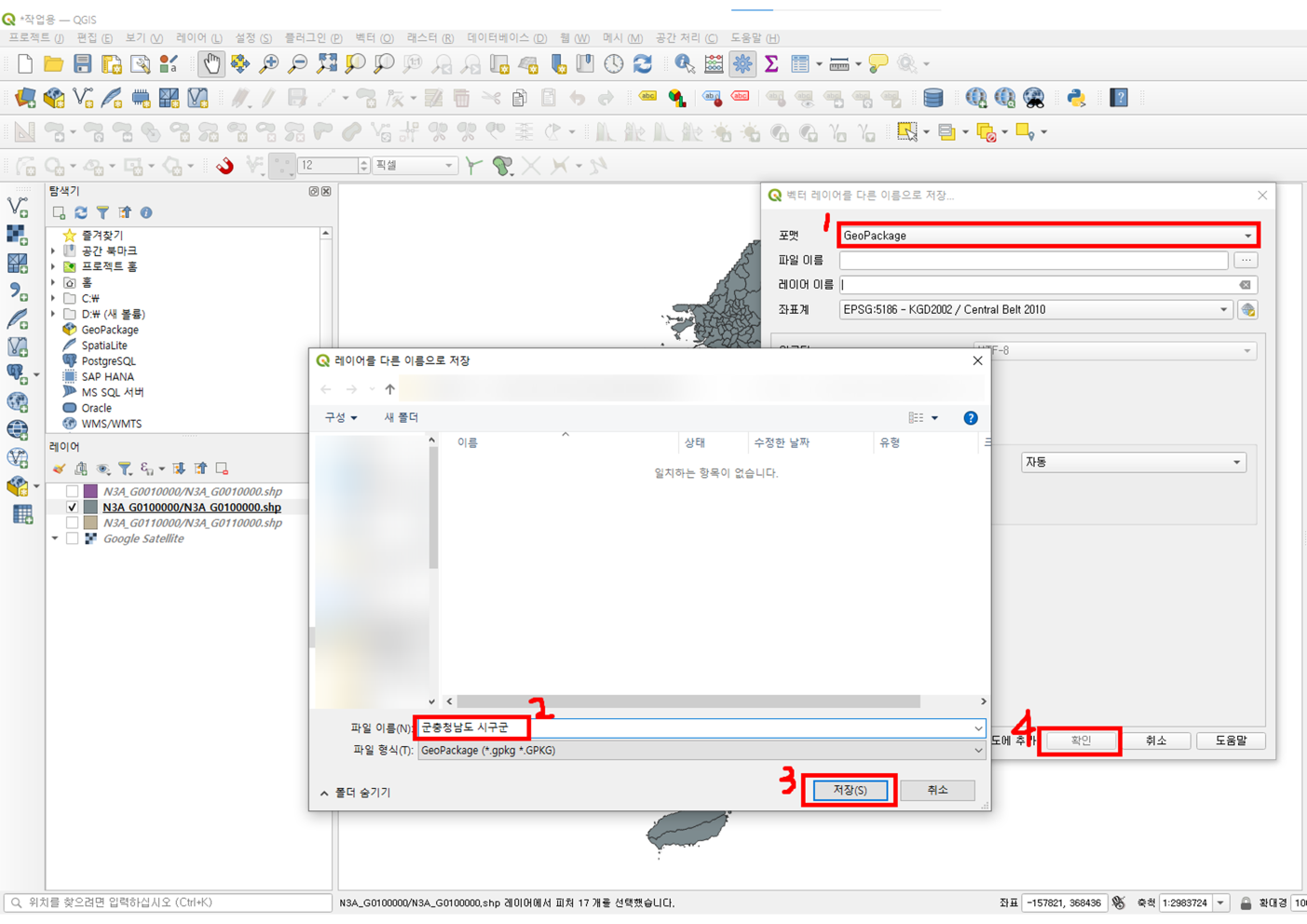
Task: Open the Data Source Manager icon
Action: point(25,98)
